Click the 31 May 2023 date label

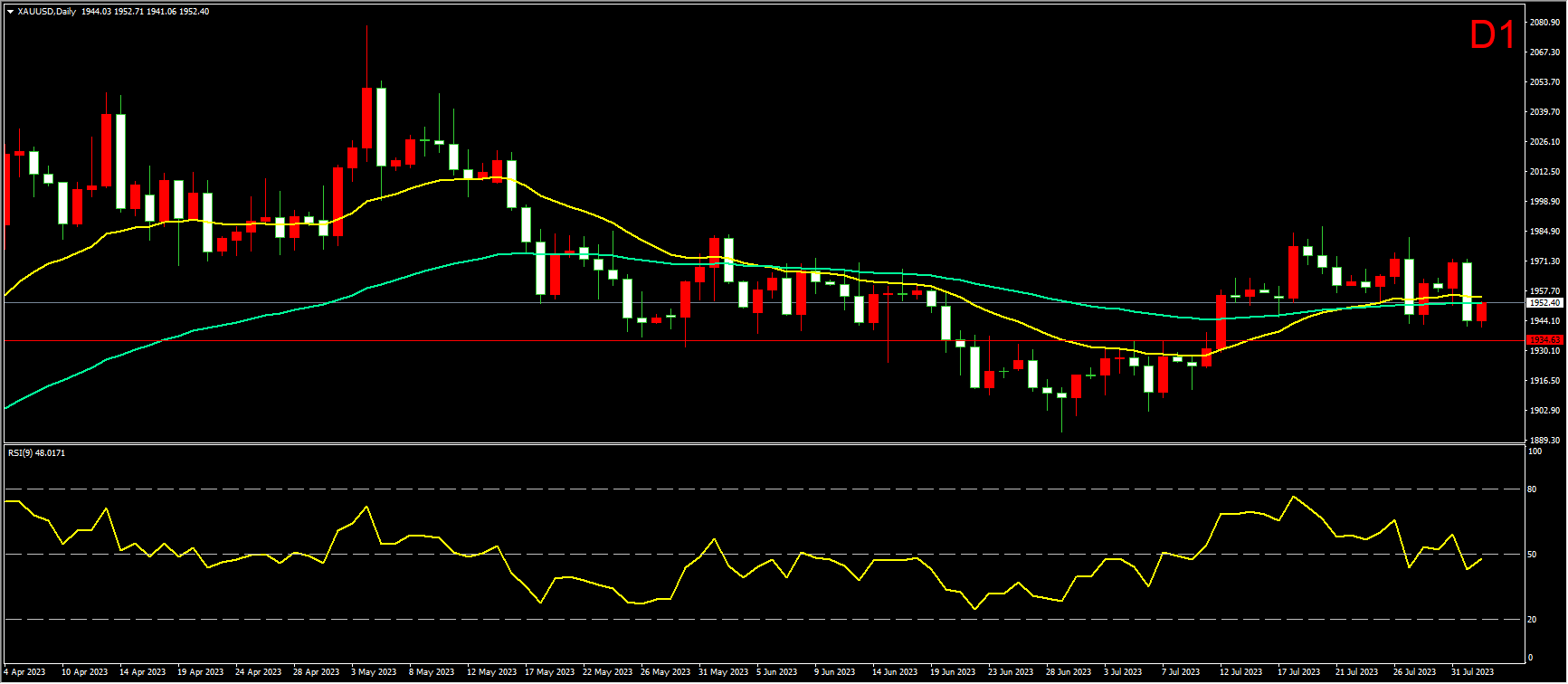[x=722, y=672]
